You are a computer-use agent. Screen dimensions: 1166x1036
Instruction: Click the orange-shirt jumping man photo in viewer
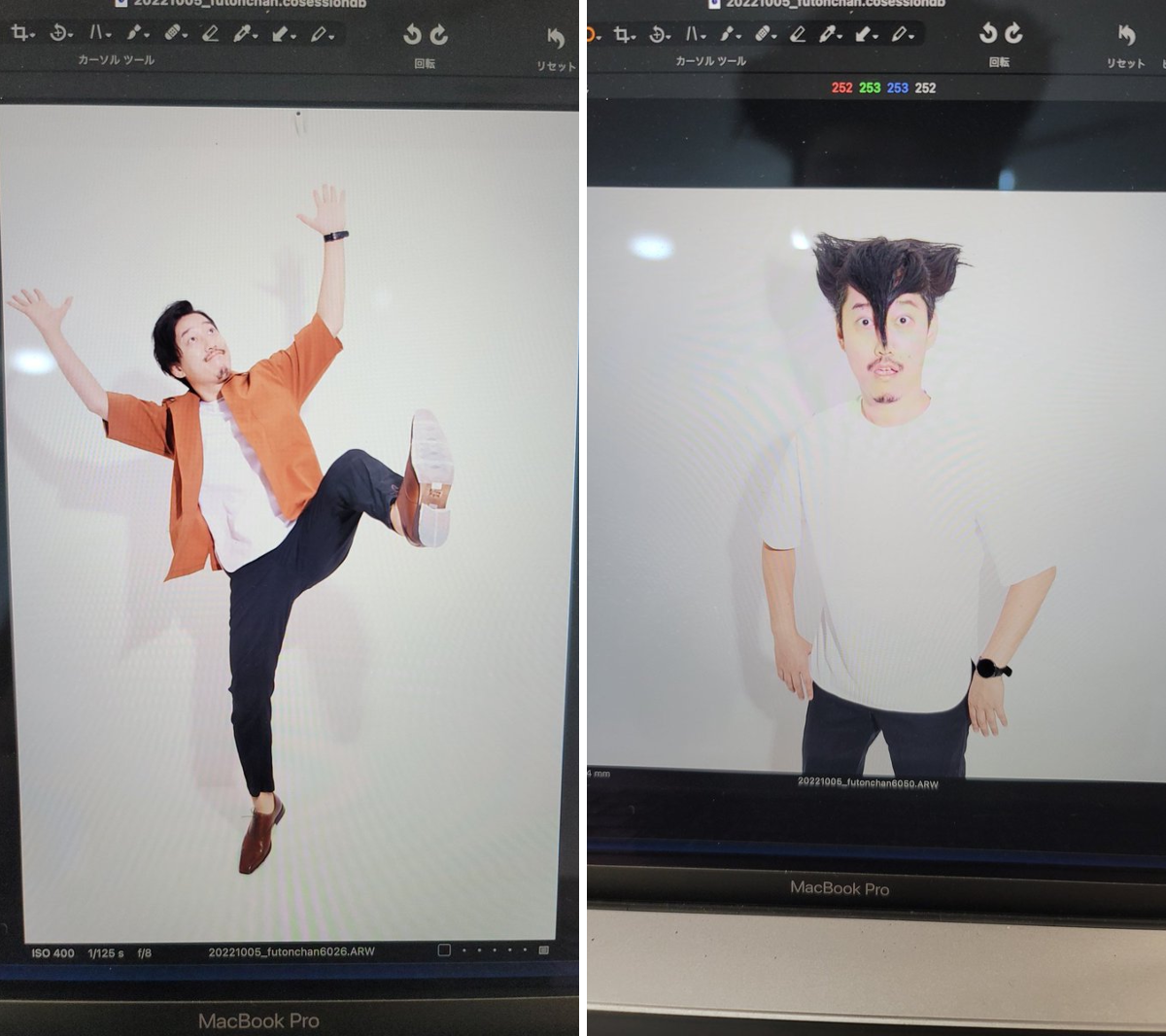[289, 523]
